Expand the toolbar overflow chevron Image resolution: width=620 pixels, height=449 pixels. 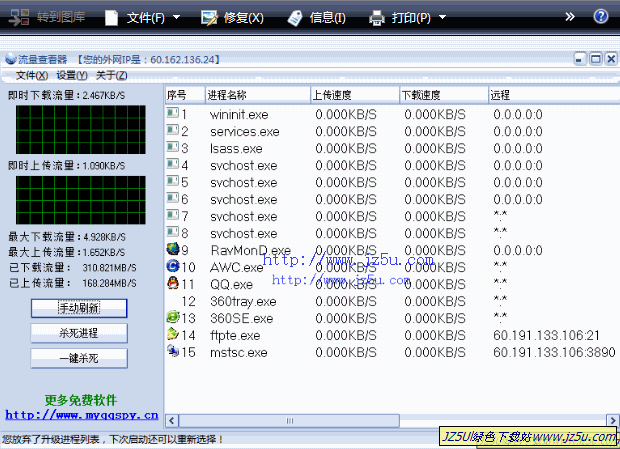coord(570,17)
